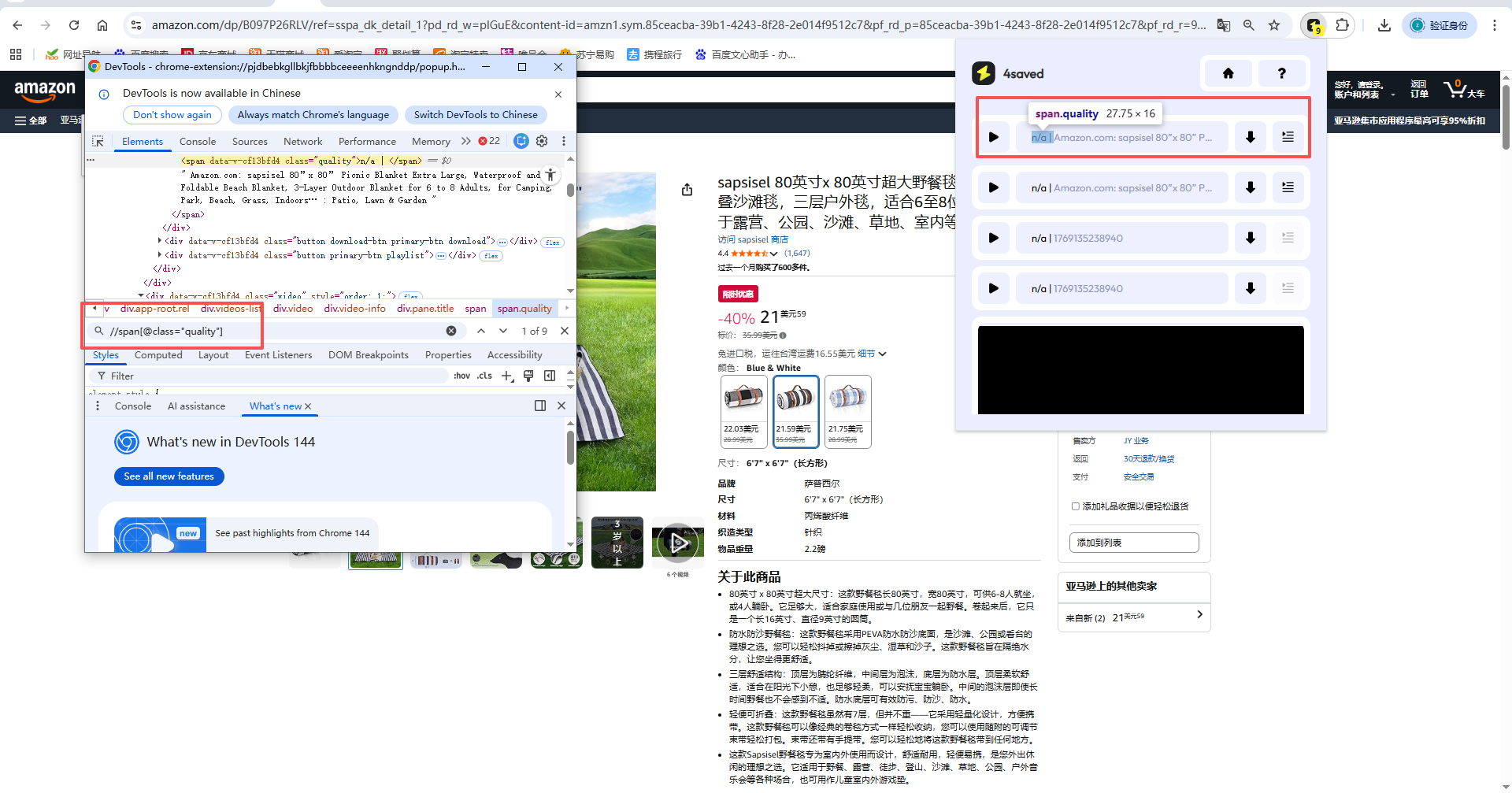The height and width of the screenshot is (793, 1512).
Task: Click See all new features button
Action: (x=169, y=476)
